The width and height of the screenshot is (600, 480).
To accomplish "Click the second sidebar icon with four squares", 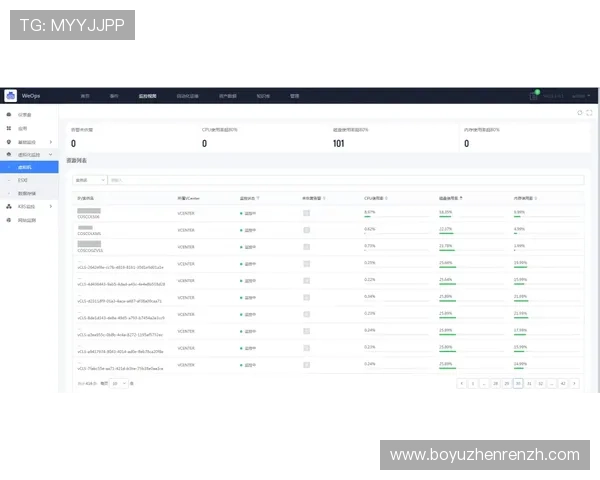I will coord(9,128).
